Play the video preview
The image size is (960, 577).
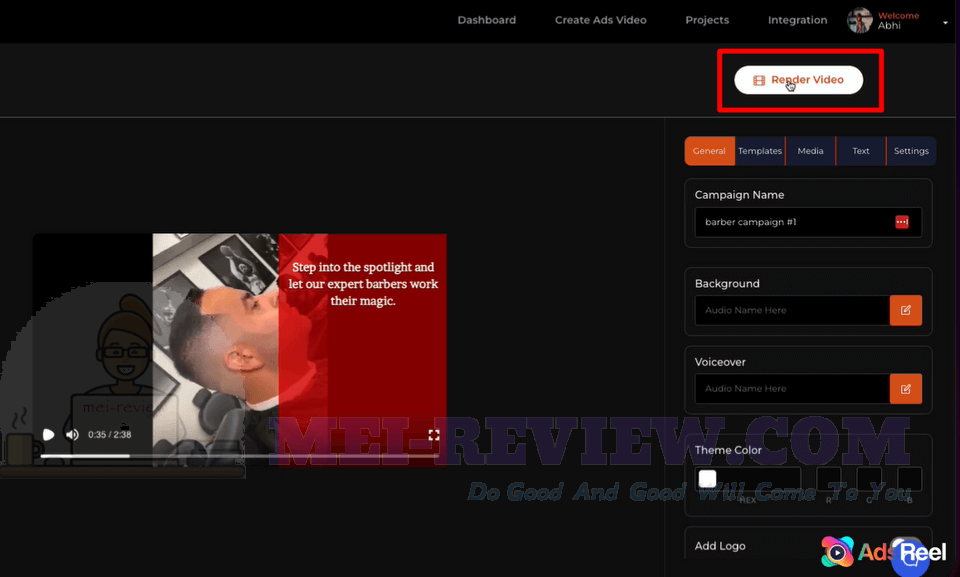(x=48, y=434)
